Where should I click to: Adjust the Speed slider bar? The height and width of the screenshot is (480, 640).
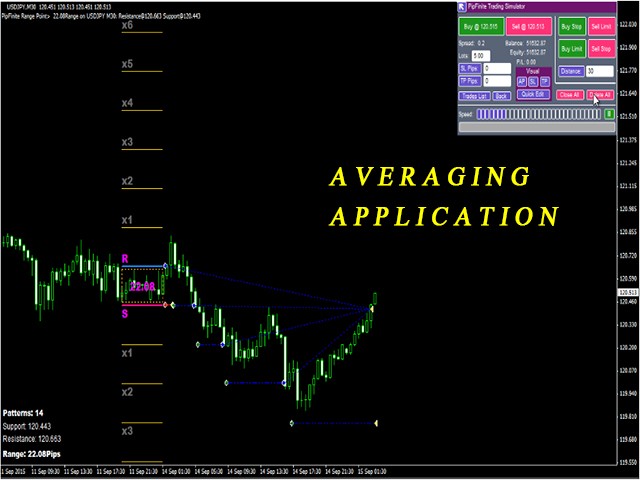539,115
